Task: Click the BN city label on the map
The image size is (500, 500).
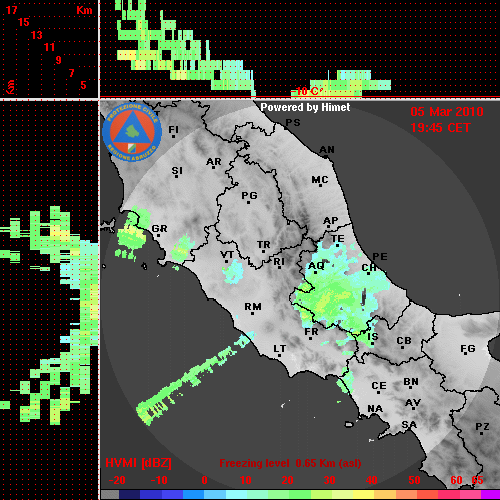Action: tap(411, 382)
